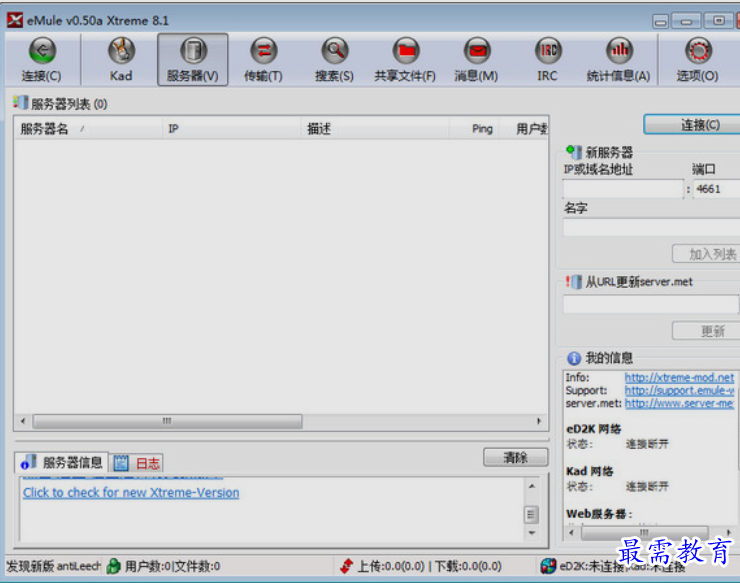This screenshot has height=583, width=740.
Task: Open the Transfers (传输) toolbar icon
Action: pos(264,51)
